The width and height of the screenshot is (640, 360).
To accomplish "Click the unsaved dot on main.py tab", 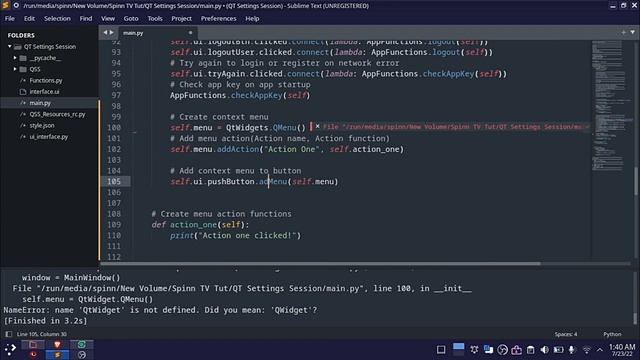I will [x=190, y=33].
